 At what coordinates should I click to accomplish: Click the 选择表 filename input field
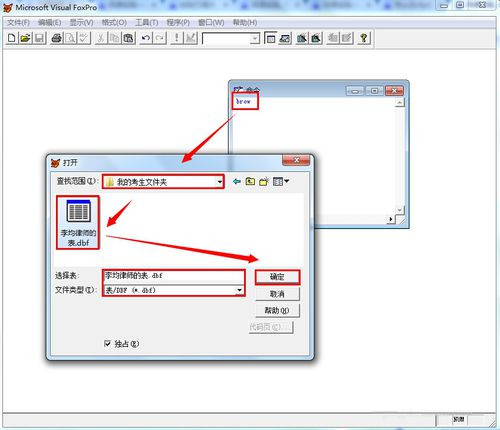[173, 276]
